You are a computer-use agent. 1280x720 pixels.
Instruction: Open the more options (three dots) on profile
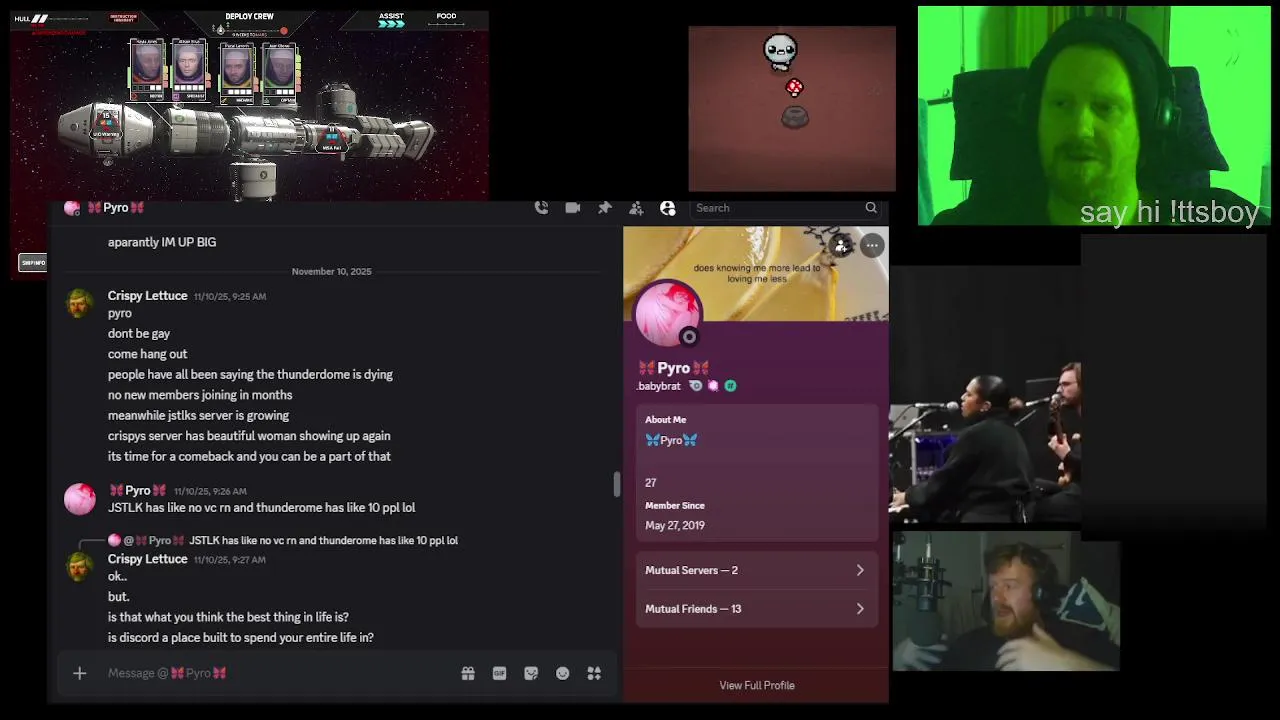[x=872, y=245]
